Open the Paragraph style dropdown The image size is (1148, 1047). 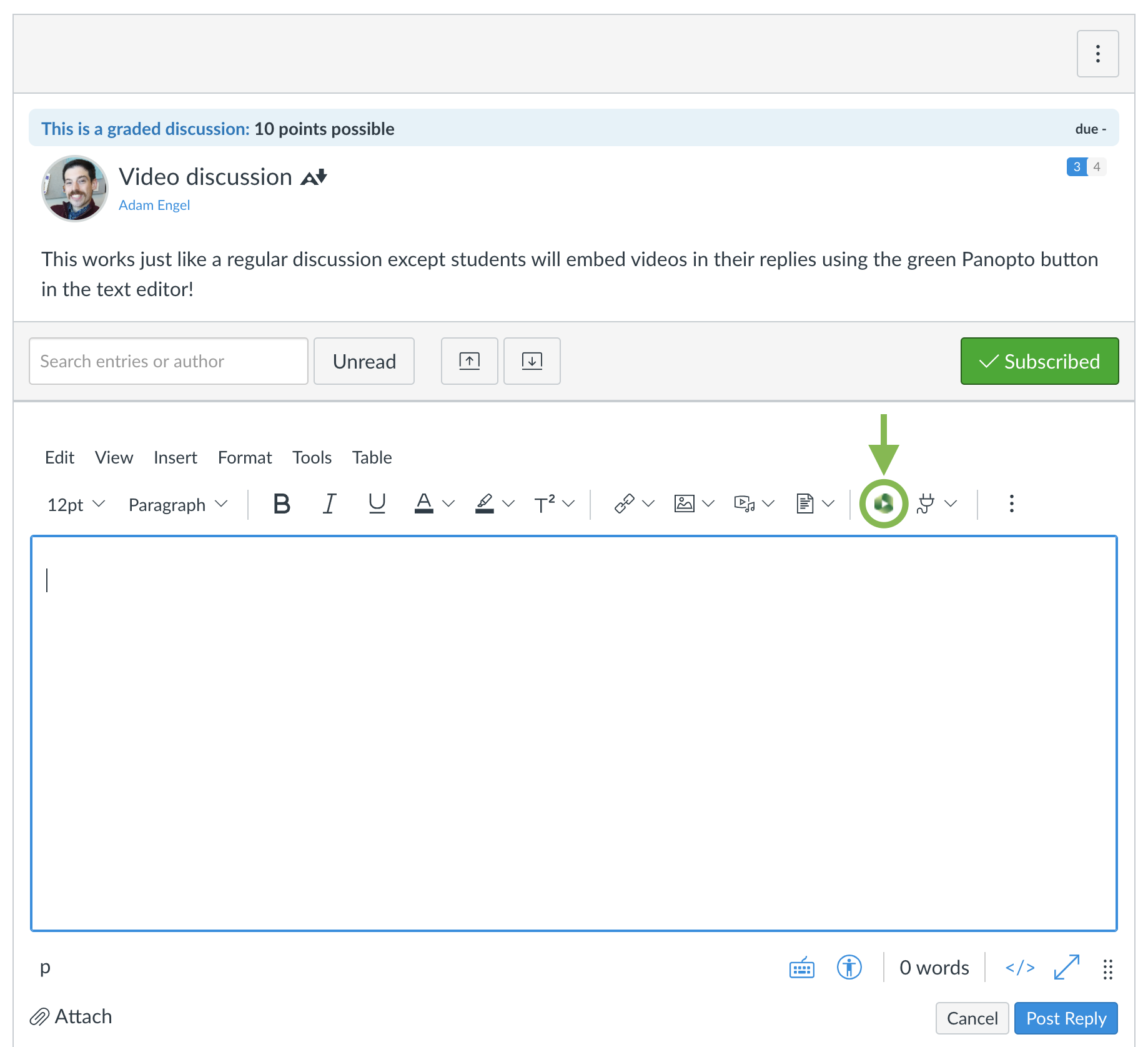(x=177, y=504)
